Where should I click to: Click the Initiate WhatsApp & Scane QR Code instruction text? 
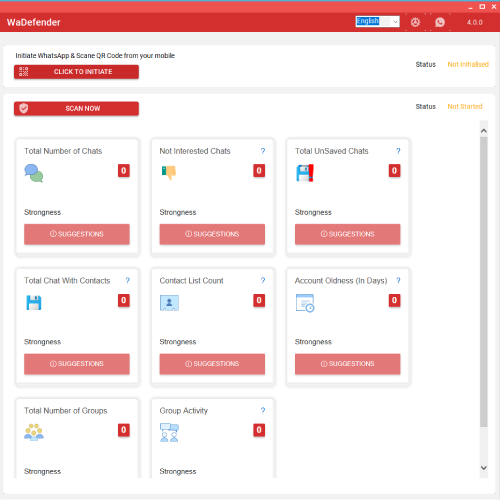point(95,56)
